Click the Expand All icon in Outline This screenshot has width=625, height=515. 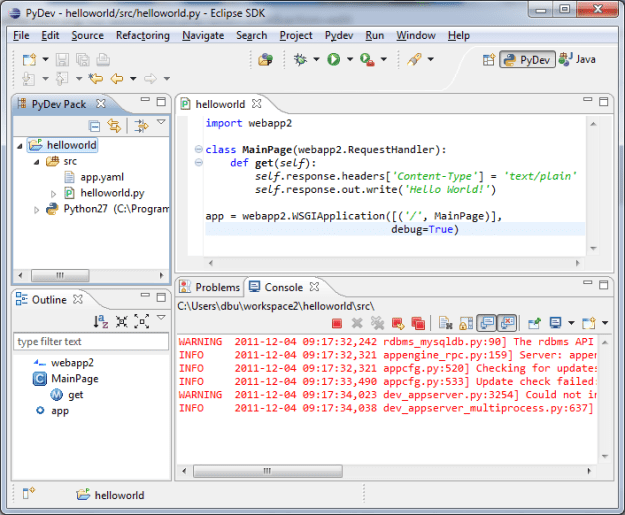tap(141, 321)
